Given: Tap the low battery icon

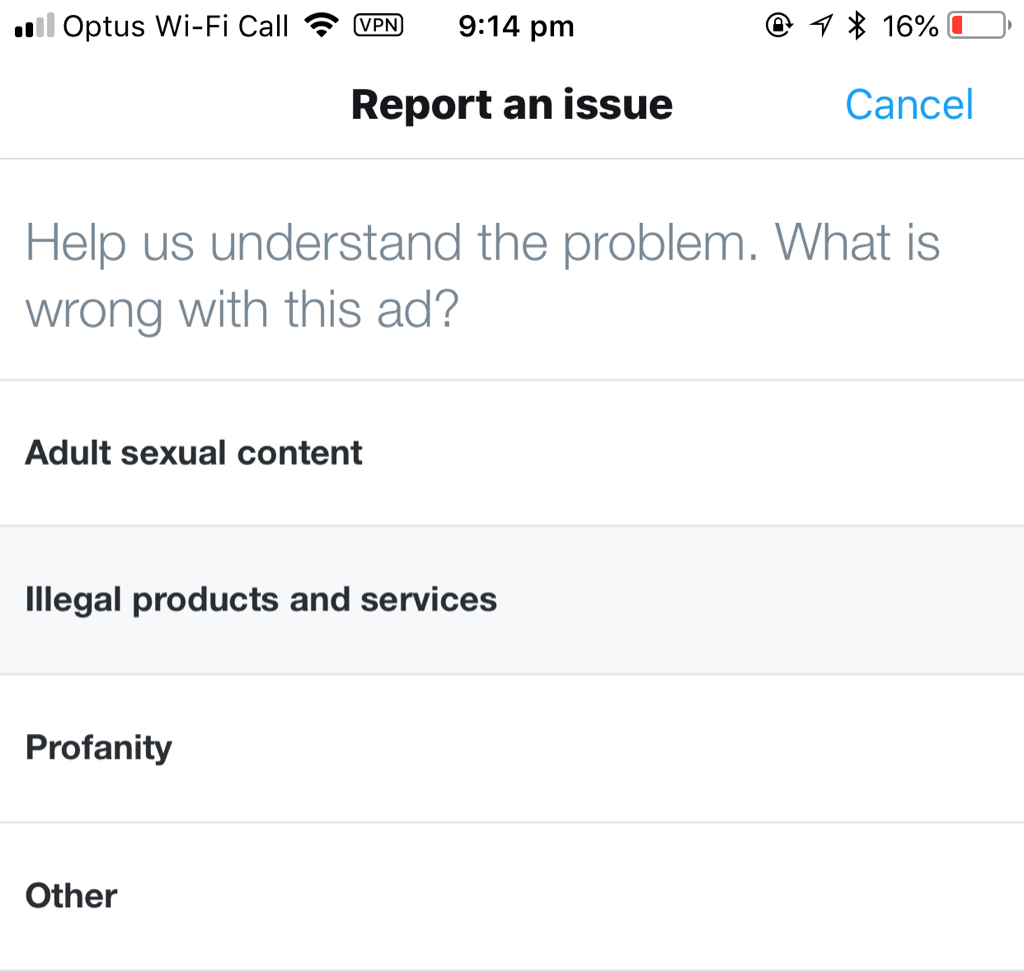Looking at the screenshot, I should (978, 27).
